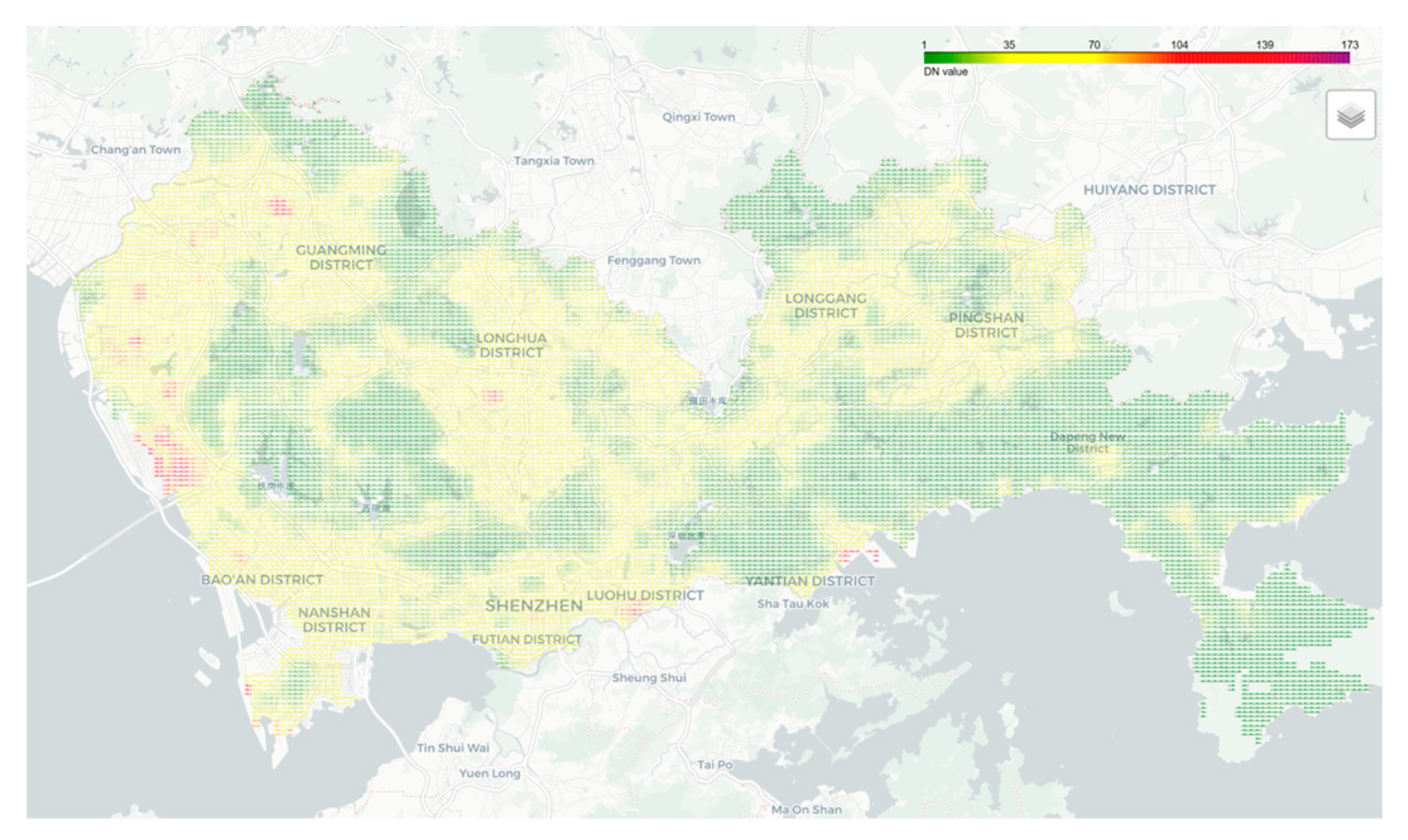Select the Pingshan District label
Screen dimensions: 1408x840
986,325
